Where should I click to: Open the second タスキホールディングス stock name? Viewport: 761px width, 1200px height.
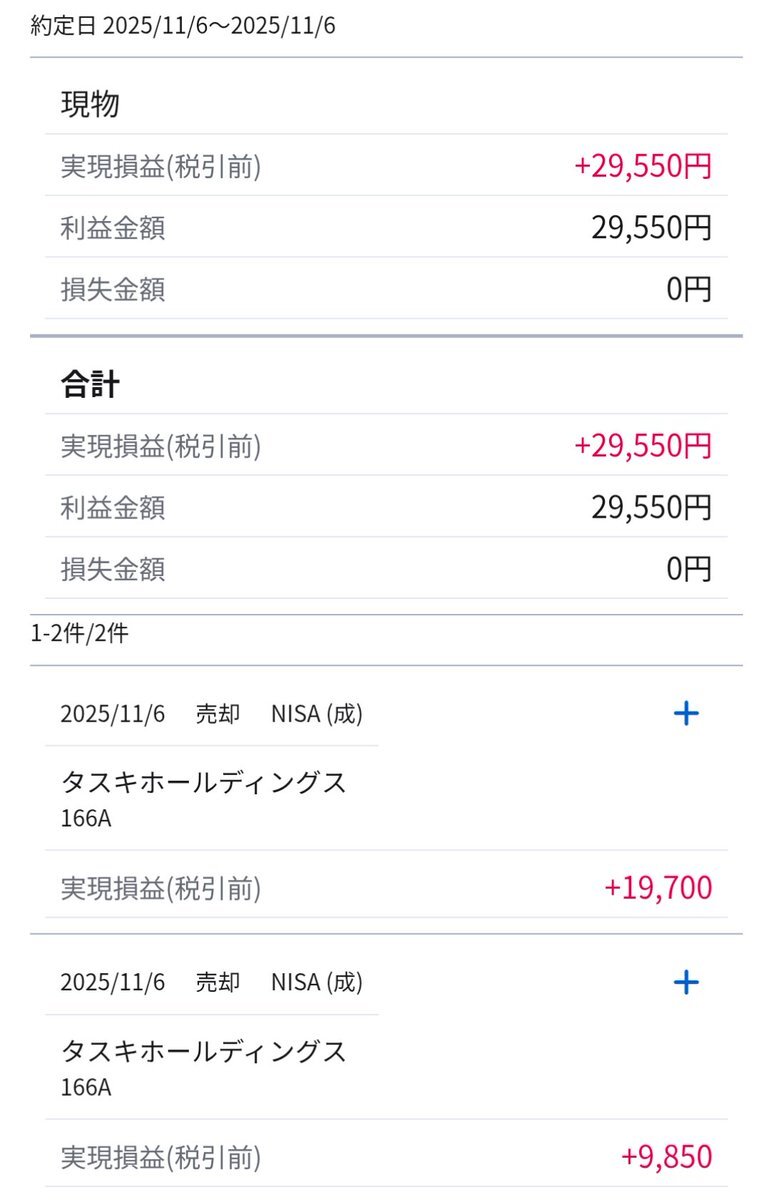pos(204,1051)
